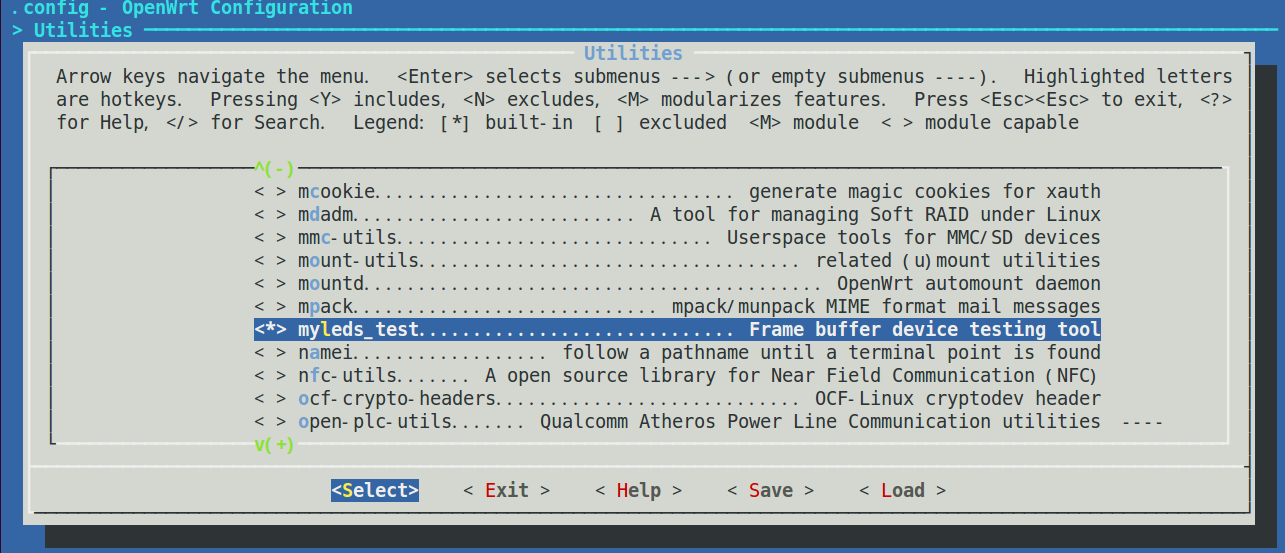Toggle the myleds_test built-in marker

tap(271, 329)
